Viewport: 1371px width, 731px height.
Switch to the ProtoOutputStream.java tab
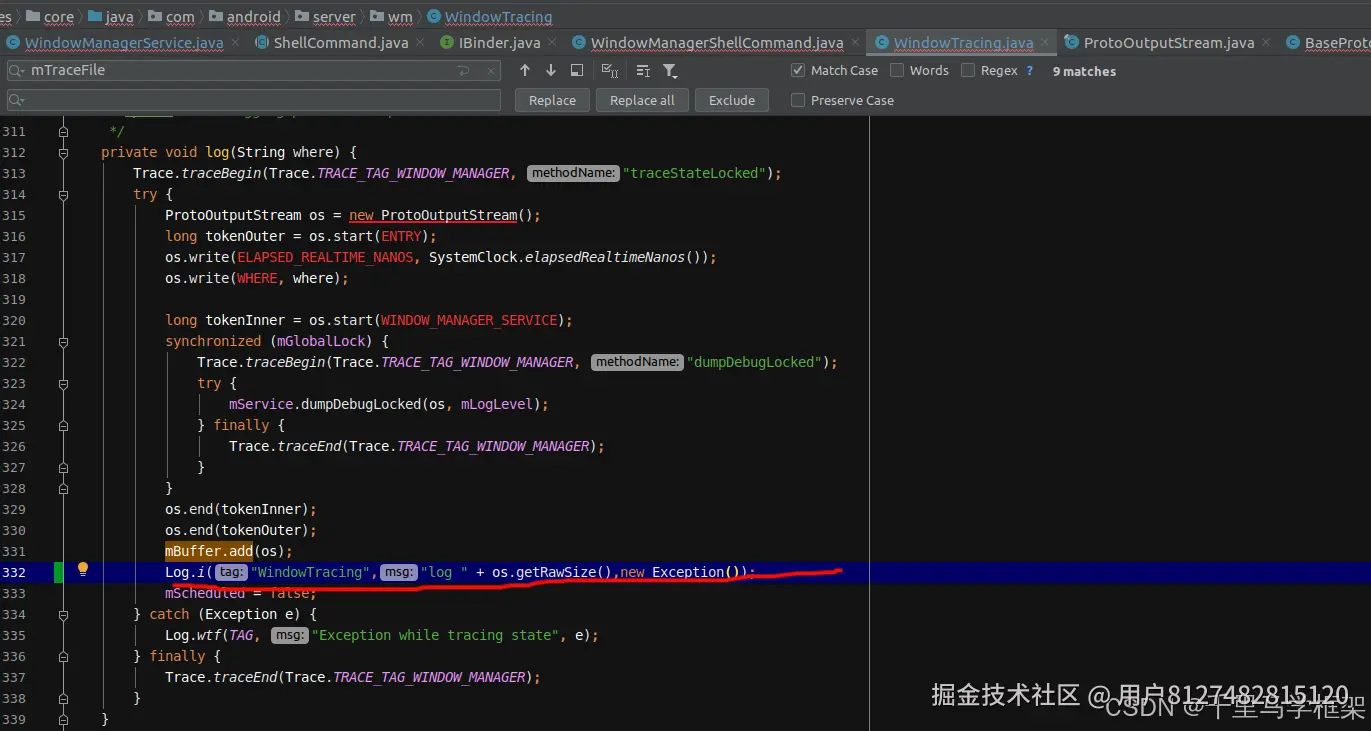click(x=1168, y=43)
